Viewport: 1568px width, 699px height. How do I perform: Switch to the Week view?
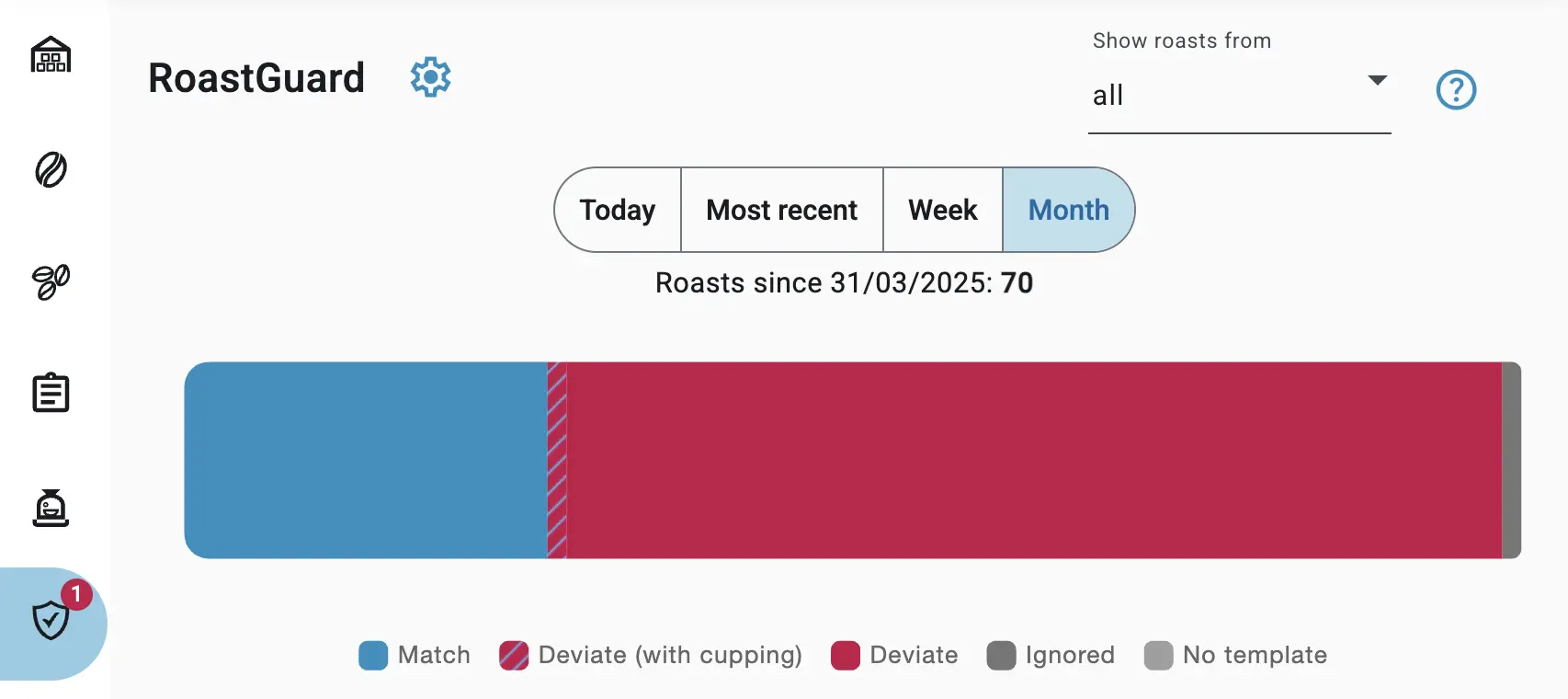pos(942,210)
